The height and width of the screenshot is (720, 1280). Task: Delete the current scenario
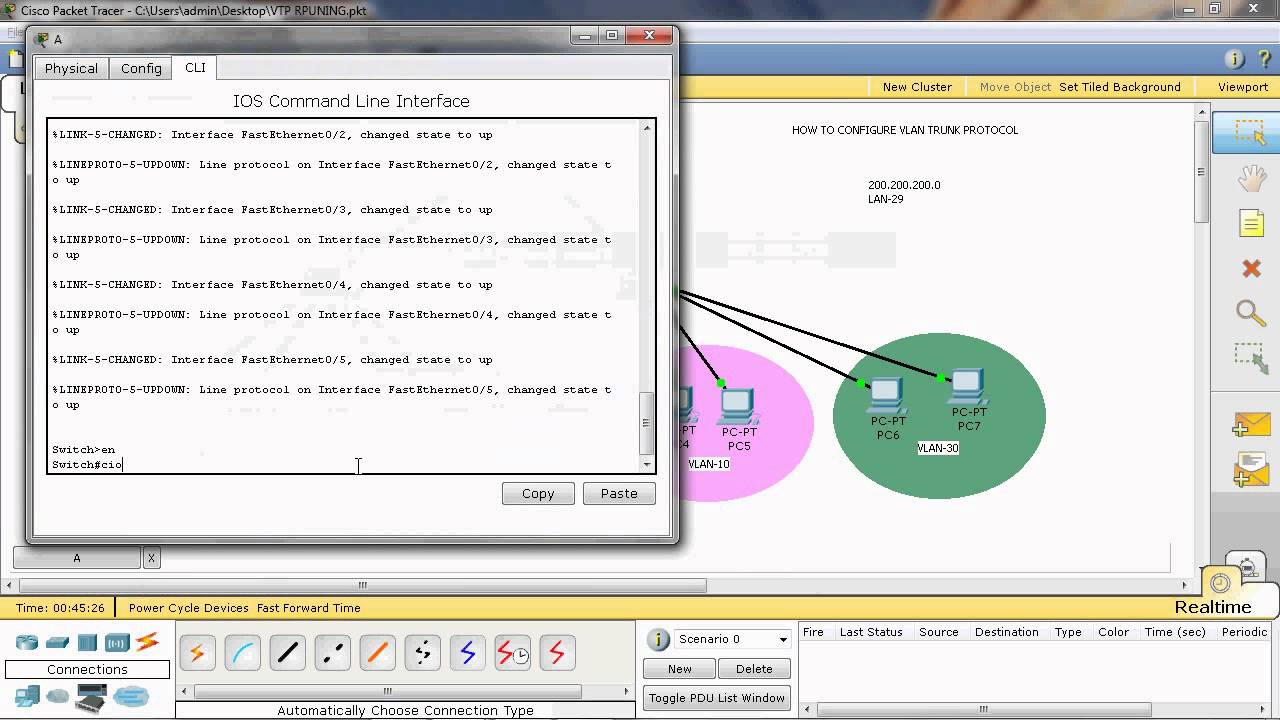click(754, 669)
